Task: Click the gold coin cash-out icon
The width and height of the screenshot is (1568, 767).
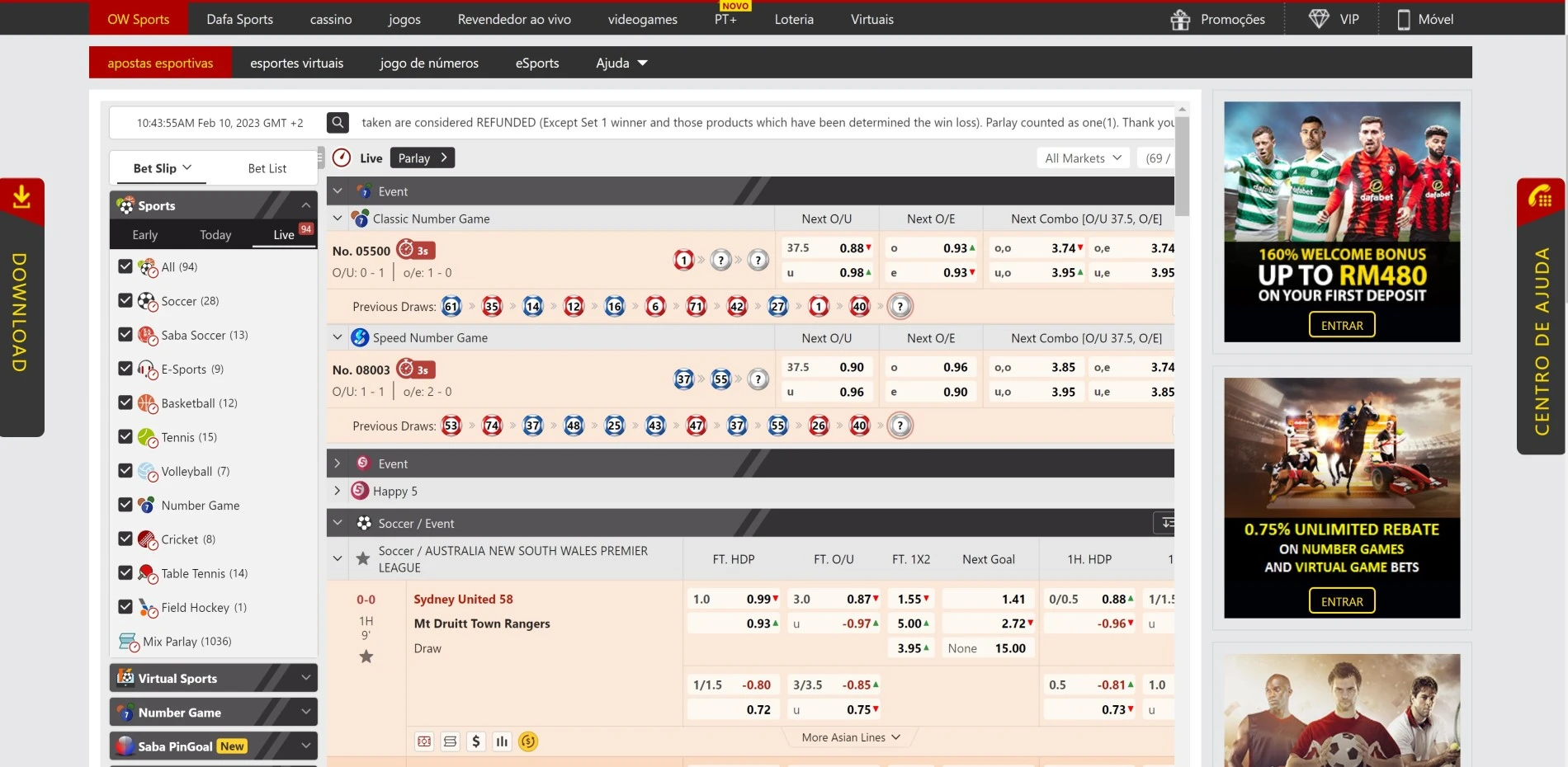Action: (x=528, y=741)
